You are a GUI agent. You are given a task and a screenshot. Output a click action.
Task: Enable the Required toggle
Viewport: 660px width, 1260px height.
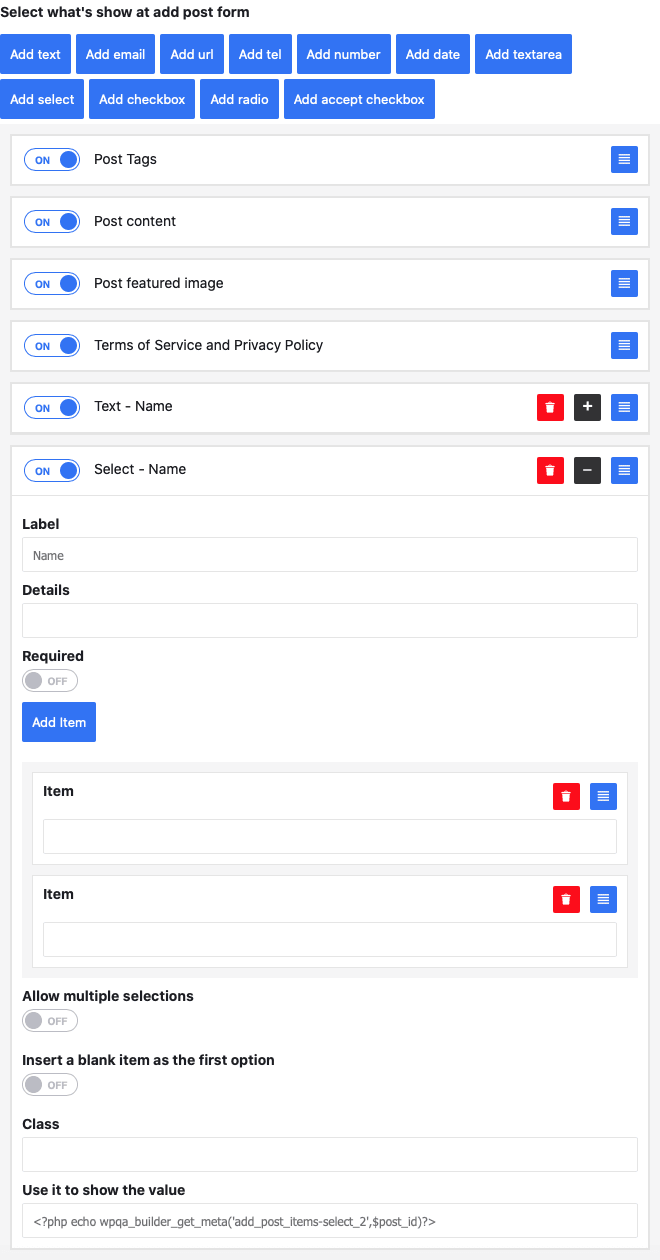click(50, 681)
